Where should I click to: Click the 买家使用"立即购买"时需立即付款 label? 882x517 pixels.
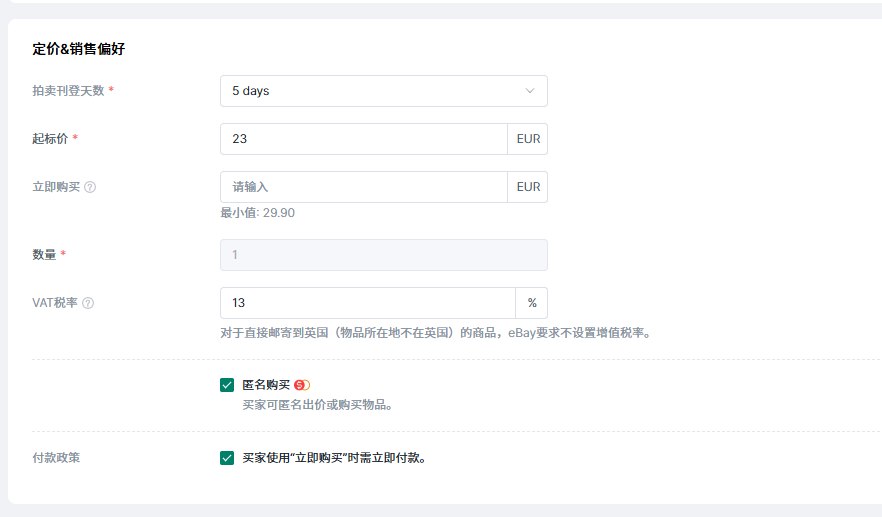pyautogui.click(x=335, y=458)
